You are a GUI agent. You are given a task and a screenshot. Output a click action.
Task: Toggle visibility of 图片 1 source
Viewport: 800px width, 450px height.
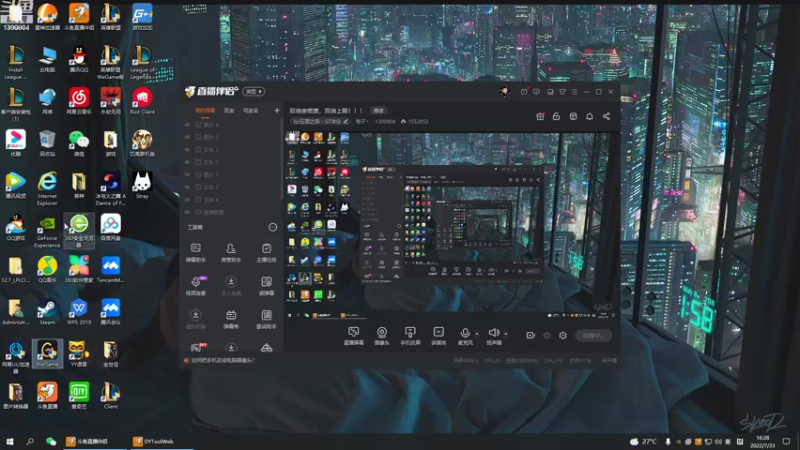point(187,174)
